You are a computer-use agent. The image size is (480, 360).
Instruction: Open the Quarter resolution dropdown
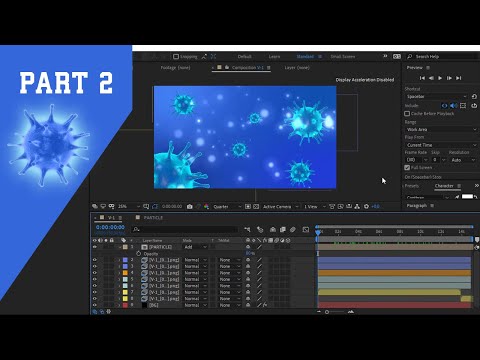227,207
